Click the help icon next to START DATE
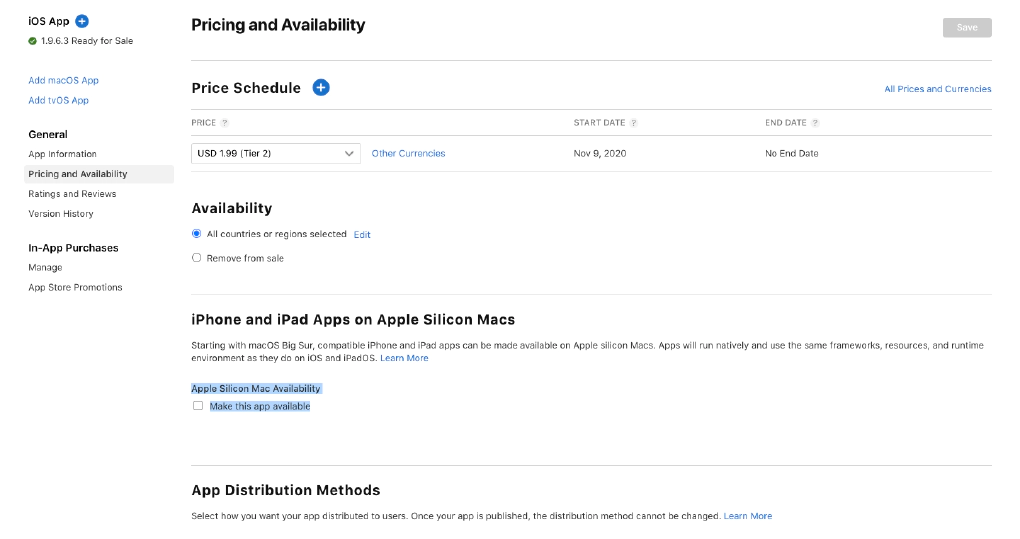 (635, 123)
